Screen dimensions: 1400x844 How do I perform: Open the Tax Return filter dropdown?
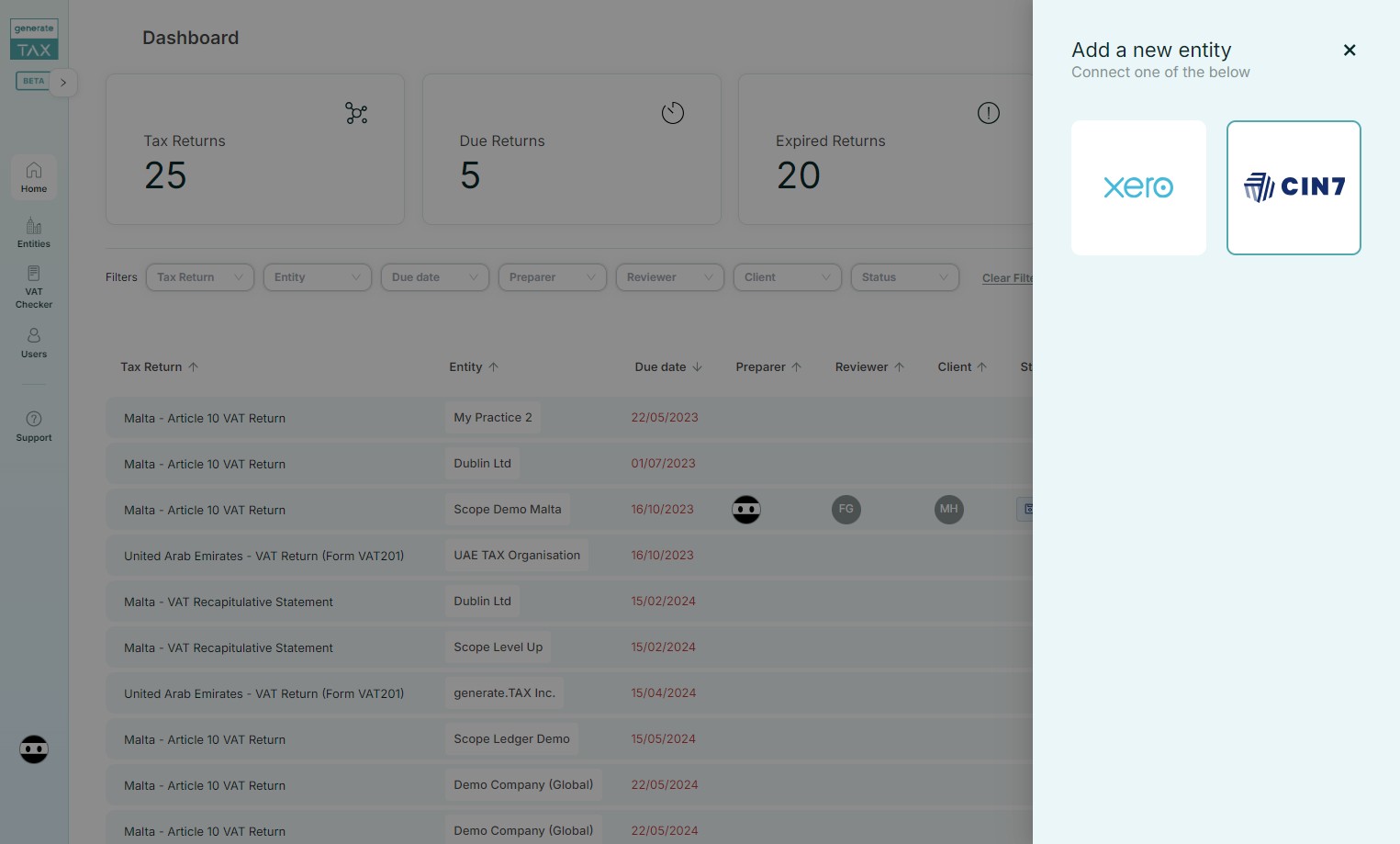[x=200, y=277]
